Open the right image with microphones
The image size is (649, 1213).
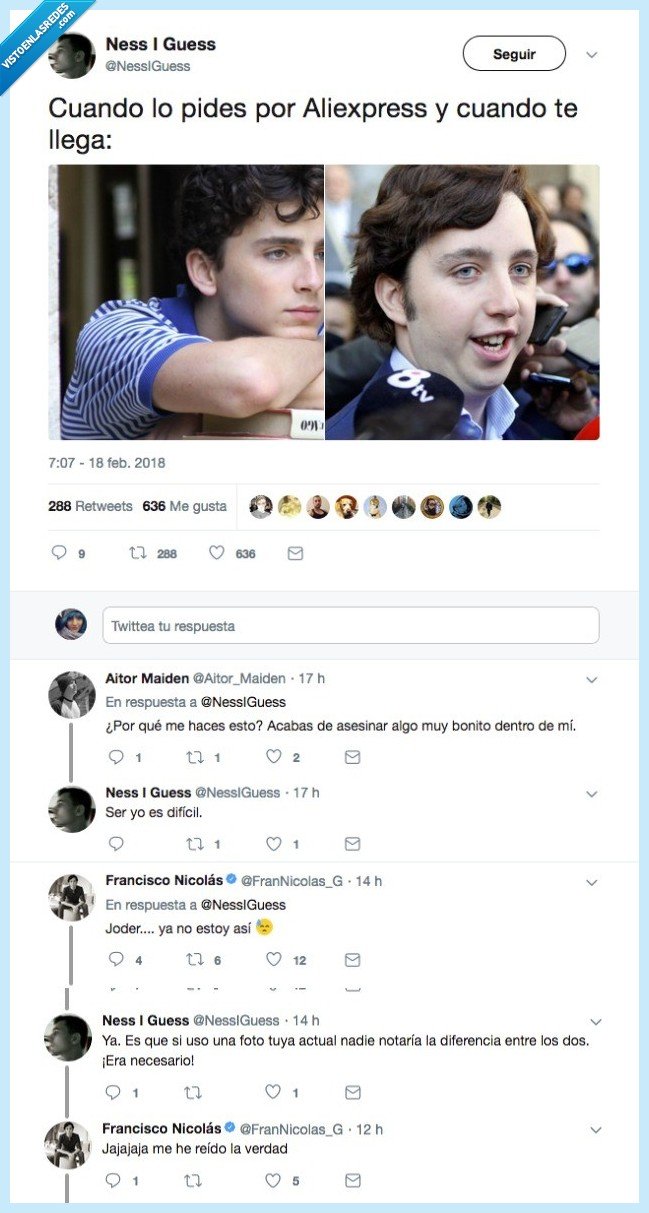pos(462,302)
